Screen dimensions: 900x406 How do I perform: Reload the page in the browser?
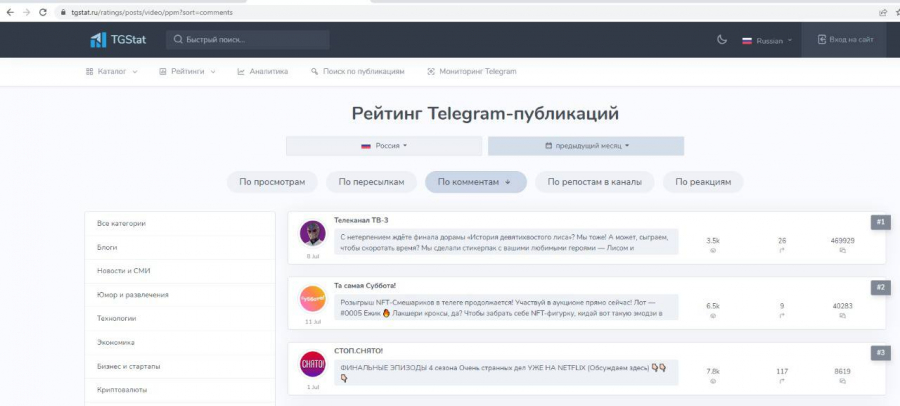tap(43, 12)
